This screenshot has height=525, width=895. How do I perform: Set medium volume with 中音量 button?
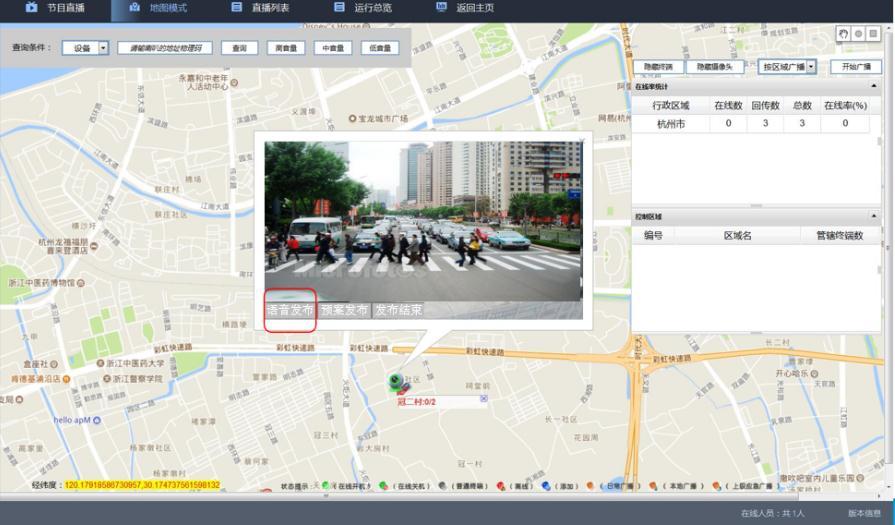click(333, 48)
